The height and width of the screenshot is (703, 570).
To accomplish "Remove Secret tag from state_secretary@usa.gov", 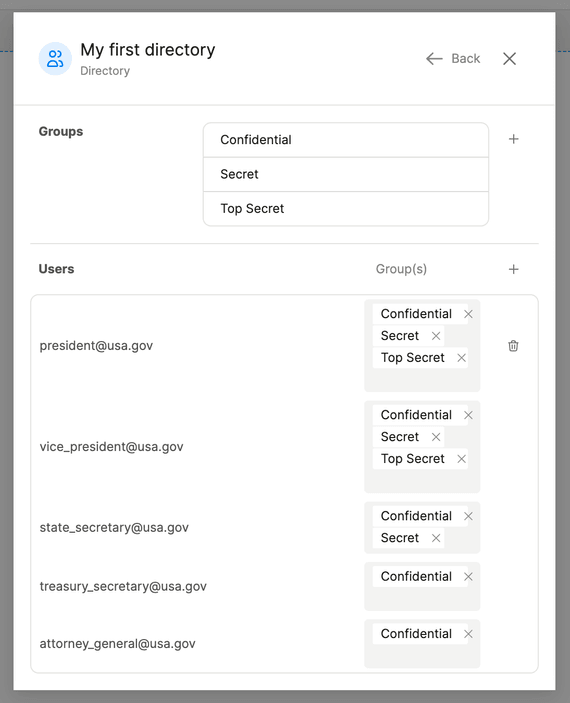I will pyautogui.click(x=436, y=538).
